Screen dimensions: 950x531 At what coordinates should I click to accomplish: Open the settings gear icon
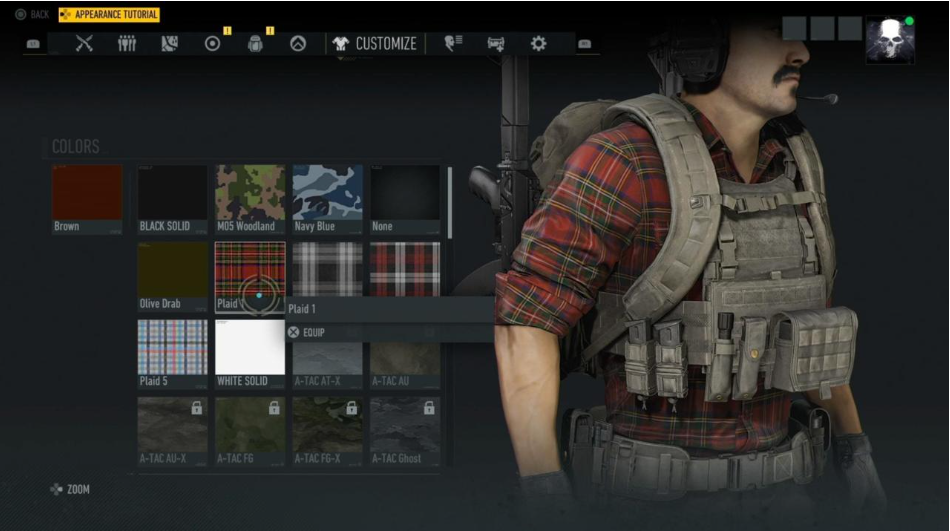[539, 44]
